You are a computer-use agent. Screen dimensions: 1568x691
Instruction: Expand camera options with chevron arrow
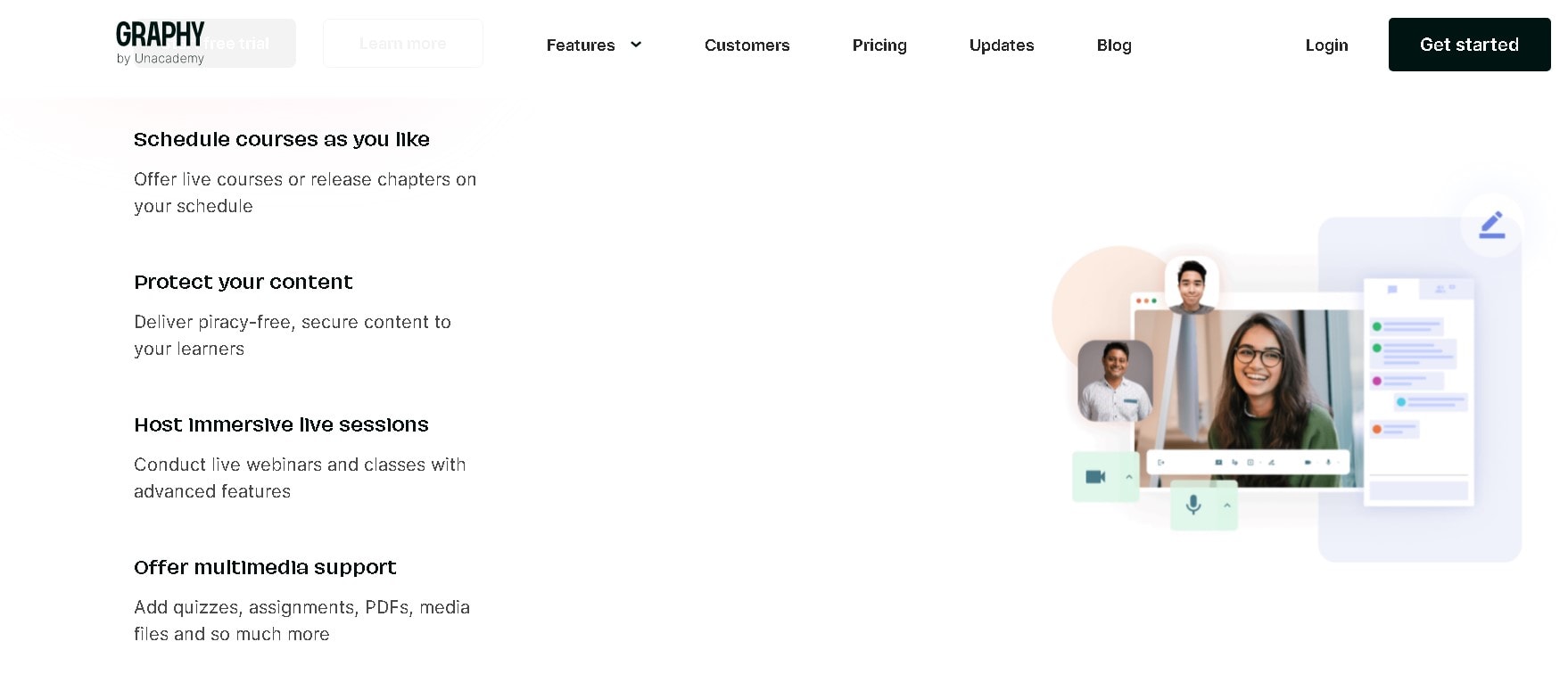pyautogui.click(x=1129, y=477)
